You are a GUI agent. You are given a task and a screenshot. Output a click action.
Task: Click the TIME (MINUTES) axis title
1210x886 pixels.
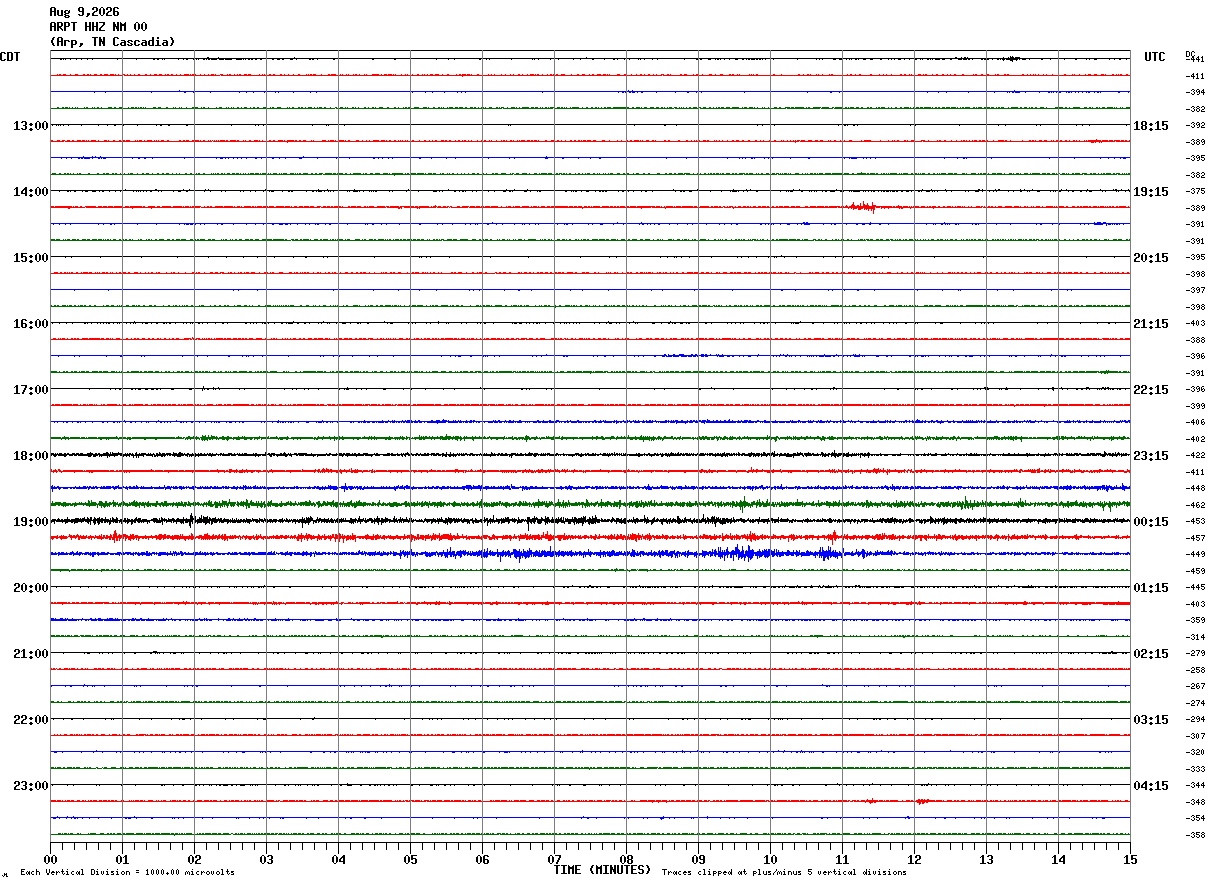[x=602, y=870]
